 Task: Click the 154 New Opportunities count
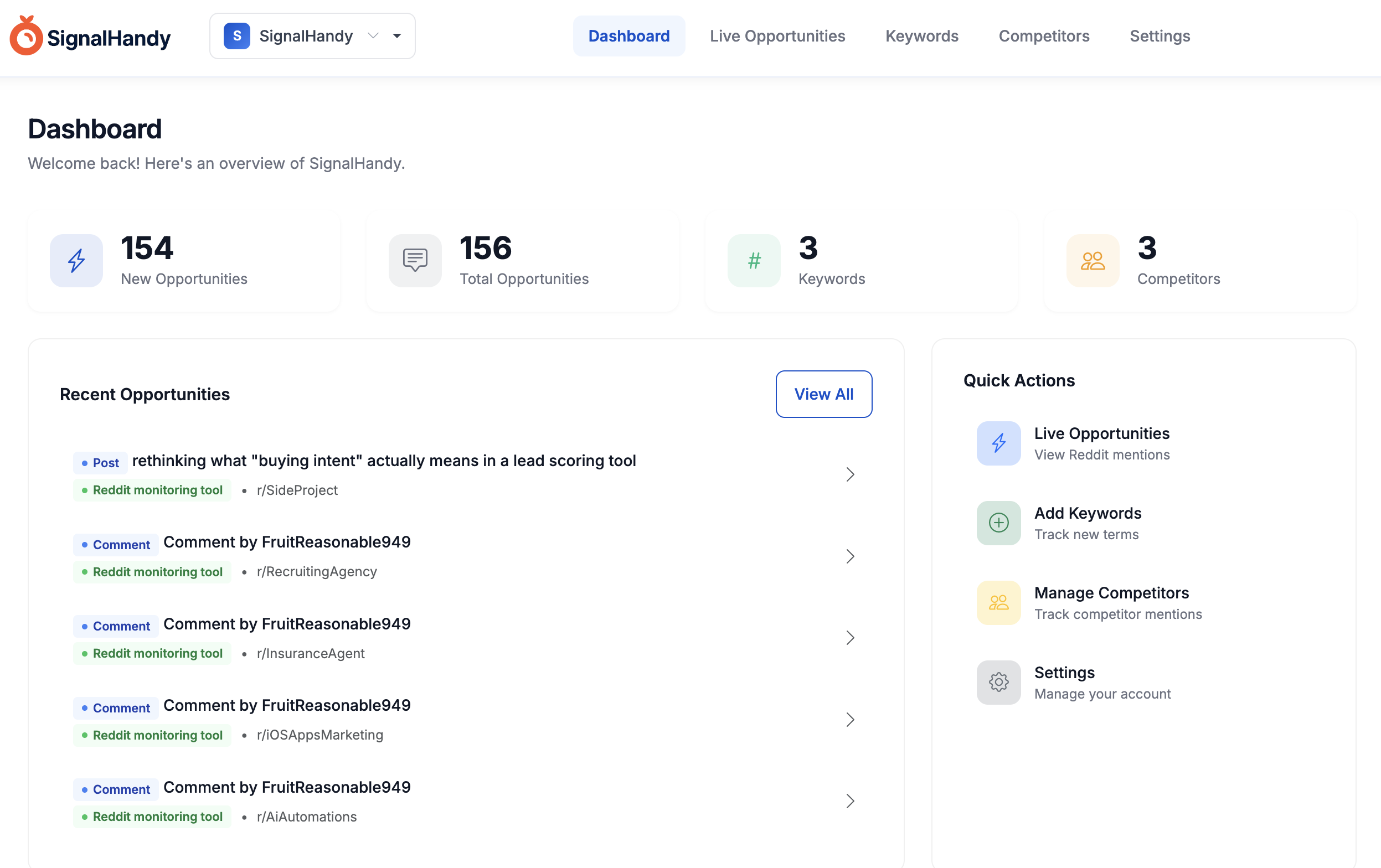click(x=147, y=247)
